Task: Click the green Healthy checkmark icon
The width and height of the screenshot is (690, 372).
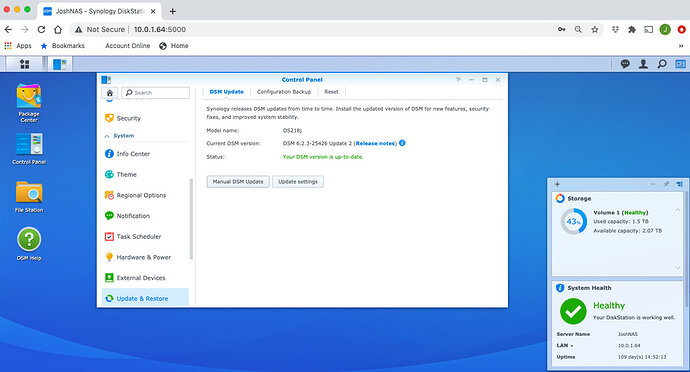Action: pos(573,311)
